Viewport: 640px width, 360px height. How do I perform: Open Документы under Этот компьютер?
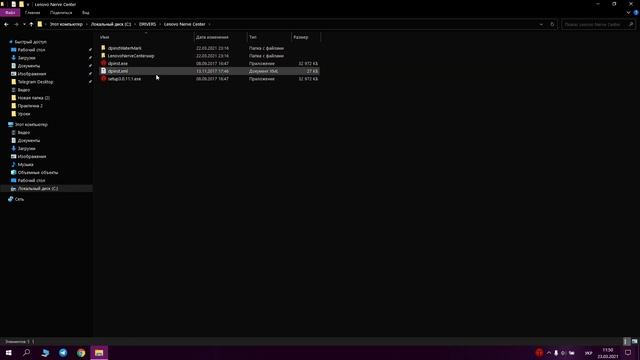coord(29,140)
